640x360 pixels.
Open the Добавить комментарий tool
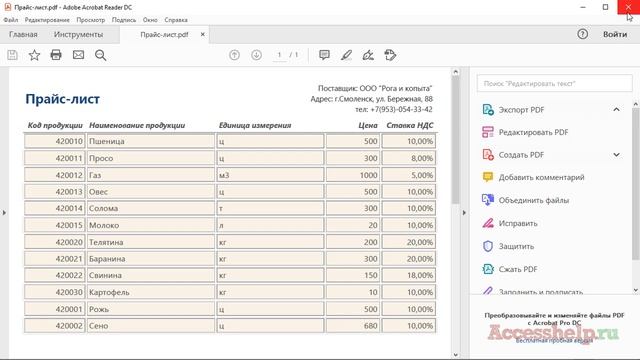[x=533, y=177]
